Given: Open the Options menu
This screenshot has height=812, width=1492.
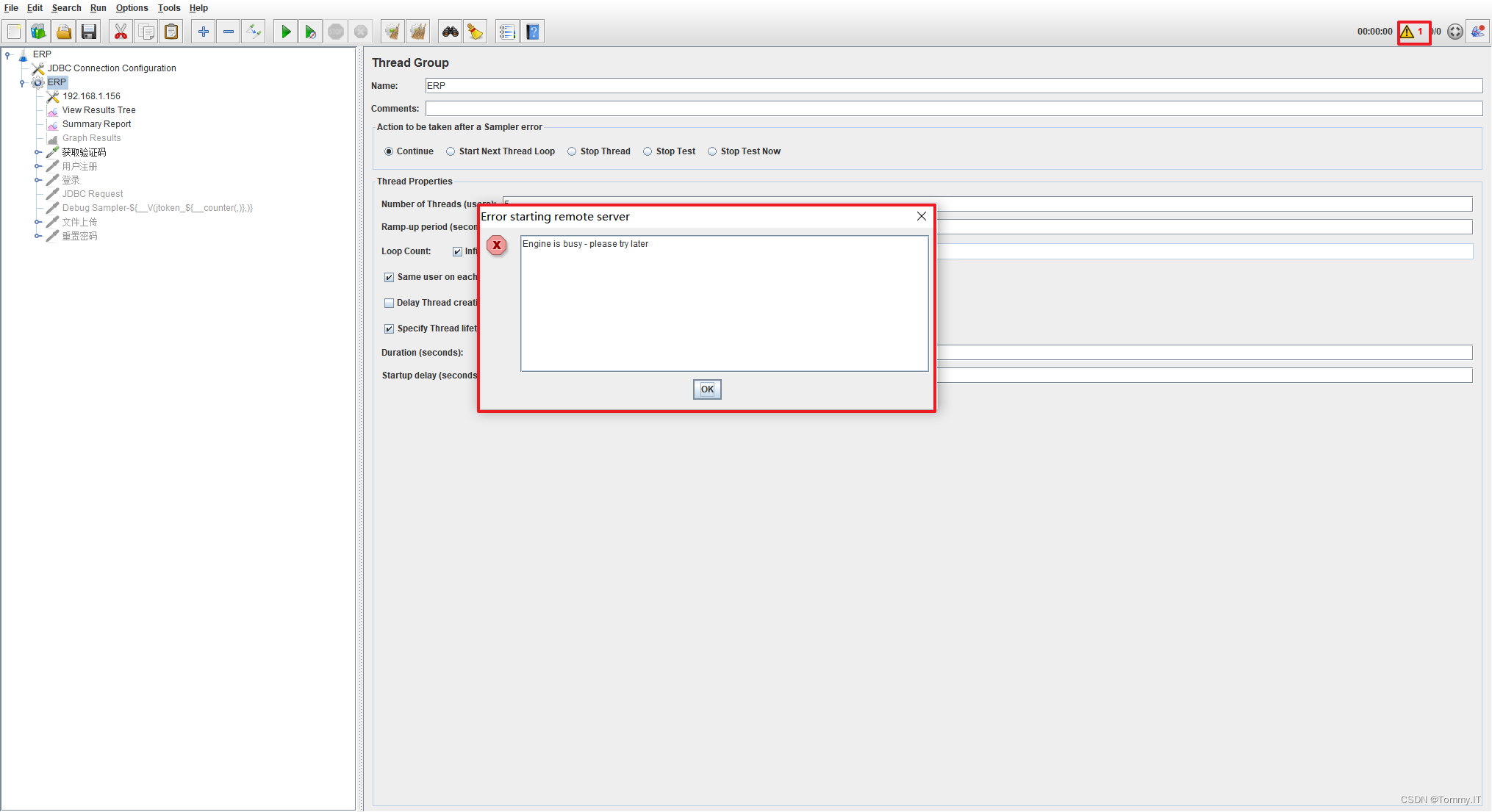Looking at the screenshot, I should pyautogui.click(x=132, y=8).
